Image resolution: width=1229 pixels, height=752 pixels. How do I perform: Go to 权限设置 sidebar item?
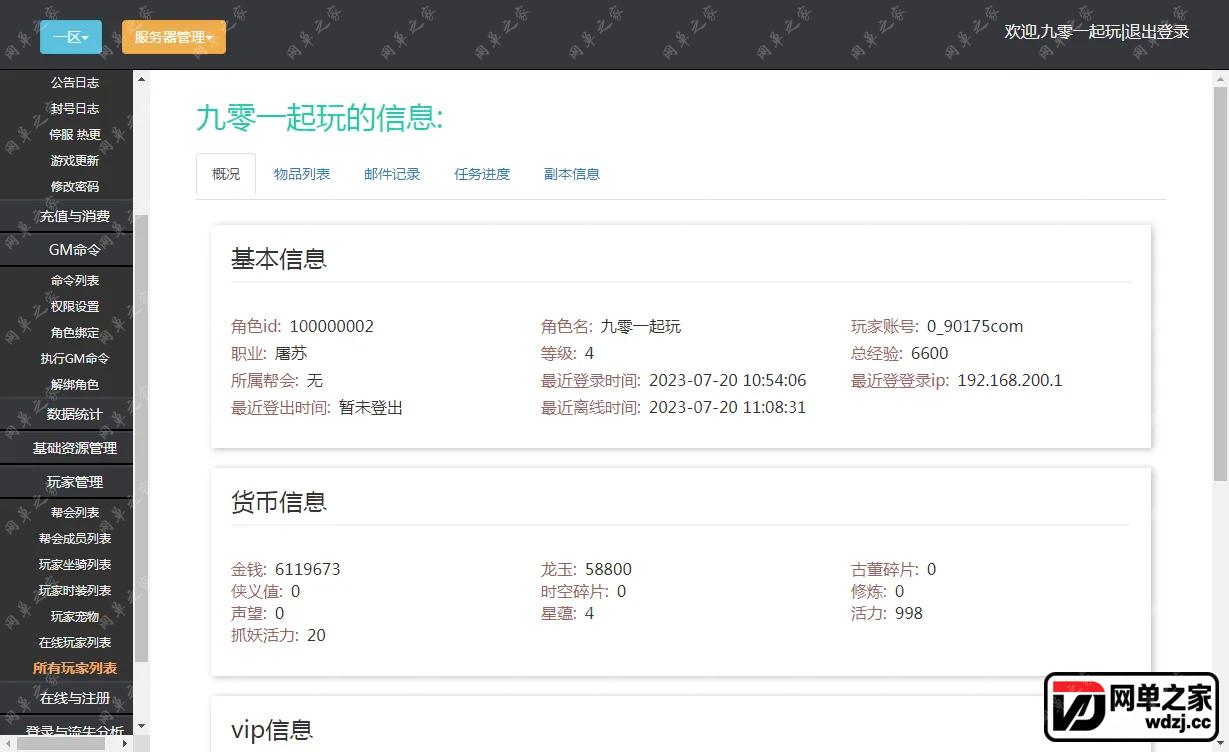click(x=75, y=306)
